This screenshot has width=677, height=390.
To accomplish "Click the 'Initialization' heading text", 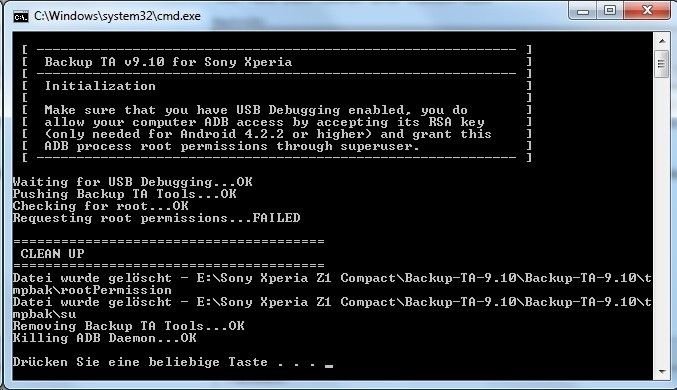I will 100,86.
